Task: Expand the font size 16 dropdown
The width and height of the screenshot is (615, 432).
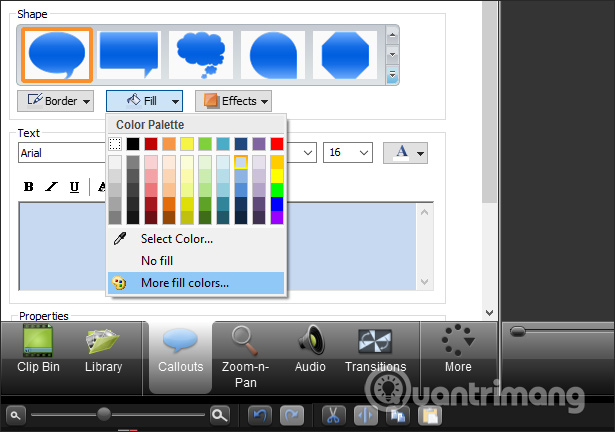Action: click(x=348, y=152)
